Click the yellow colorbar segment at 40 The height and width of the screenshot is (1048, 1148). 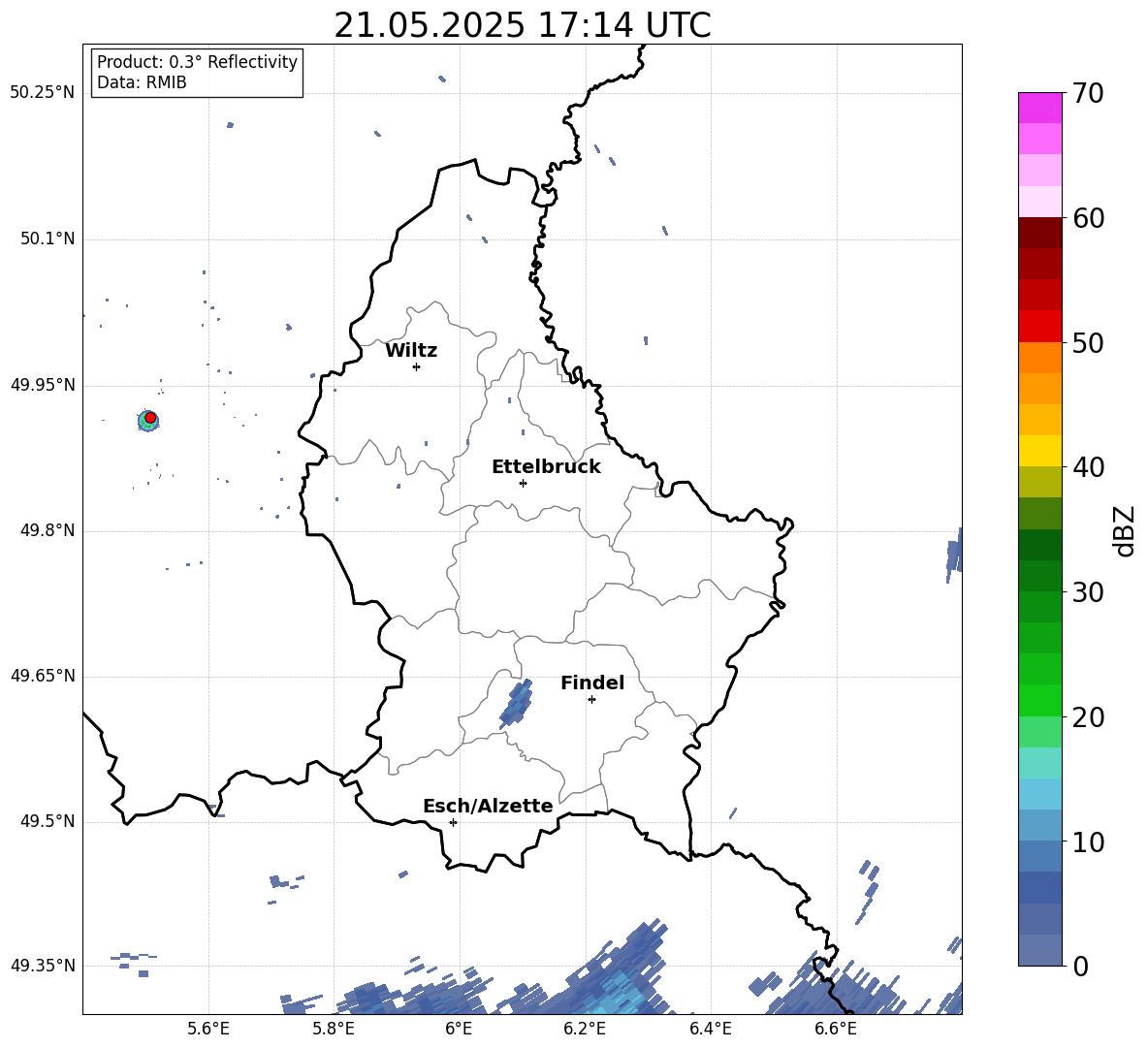[x=1039, y=451]
